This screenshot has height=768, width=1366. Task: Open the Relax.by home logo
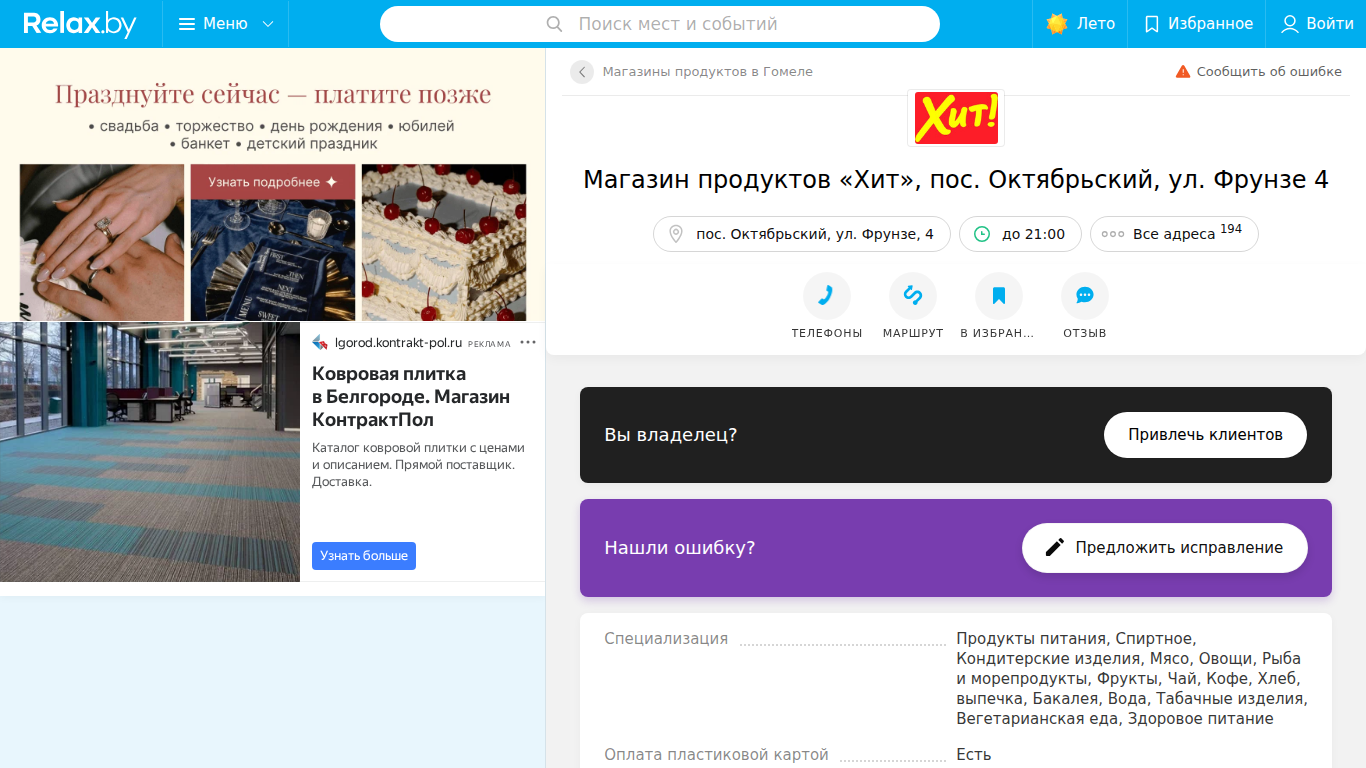[x=80, y=24]
